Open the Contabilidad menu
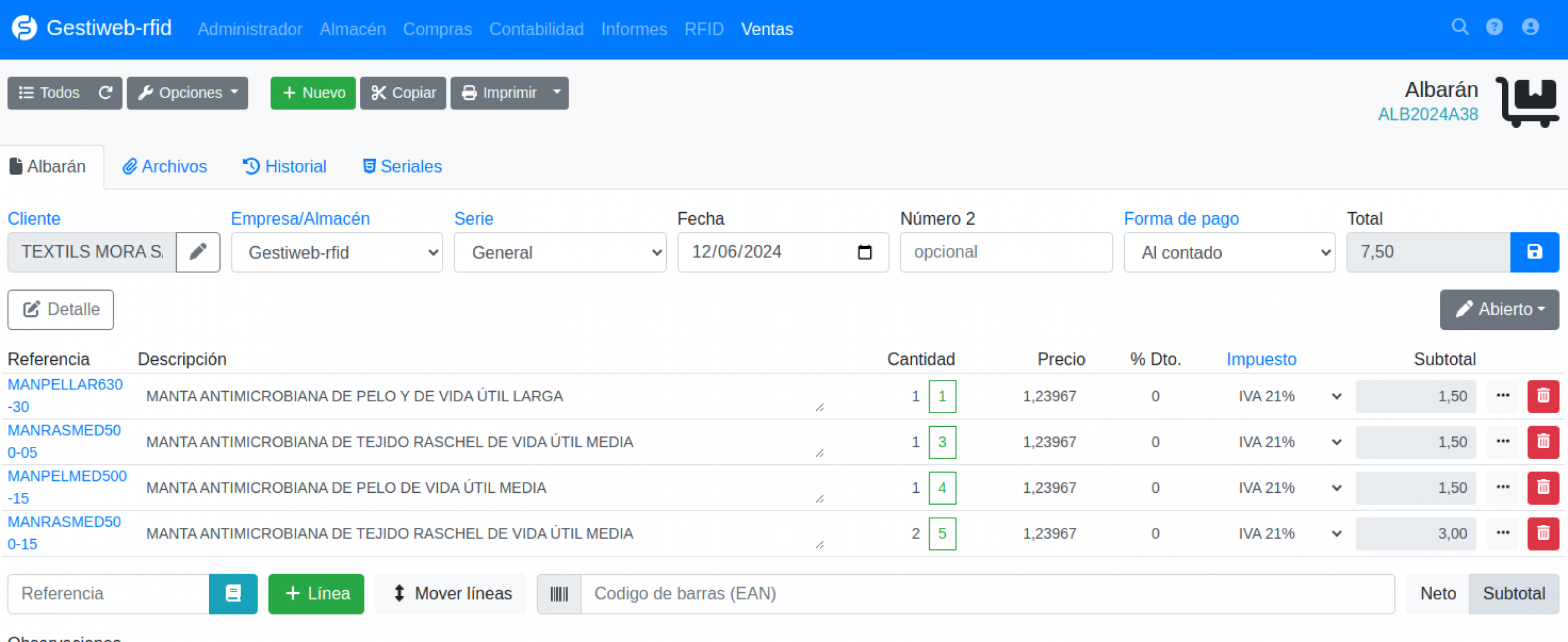Image resolution: width=1568 pixels, height=642 pixels. coord(537,29)
